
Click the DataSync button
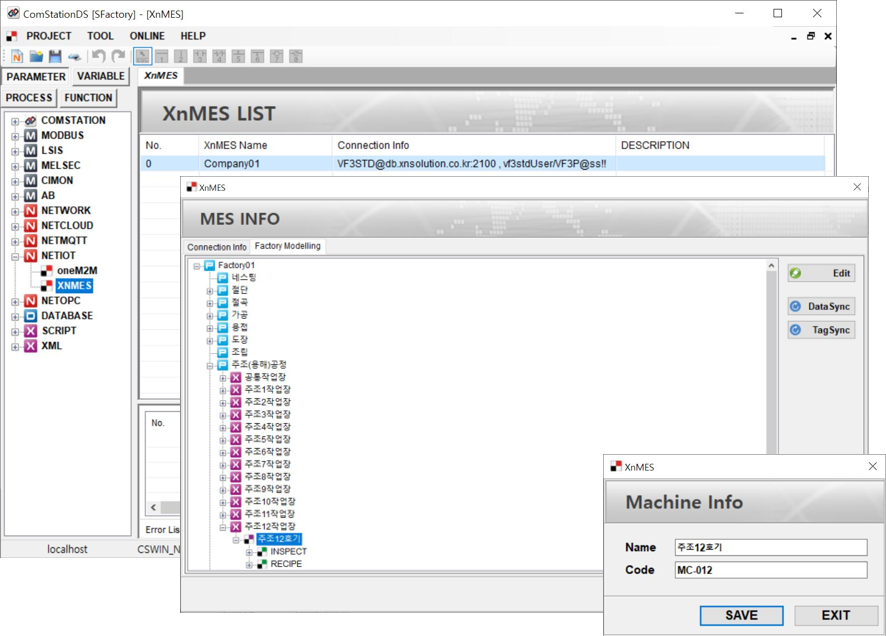point(821,306)
